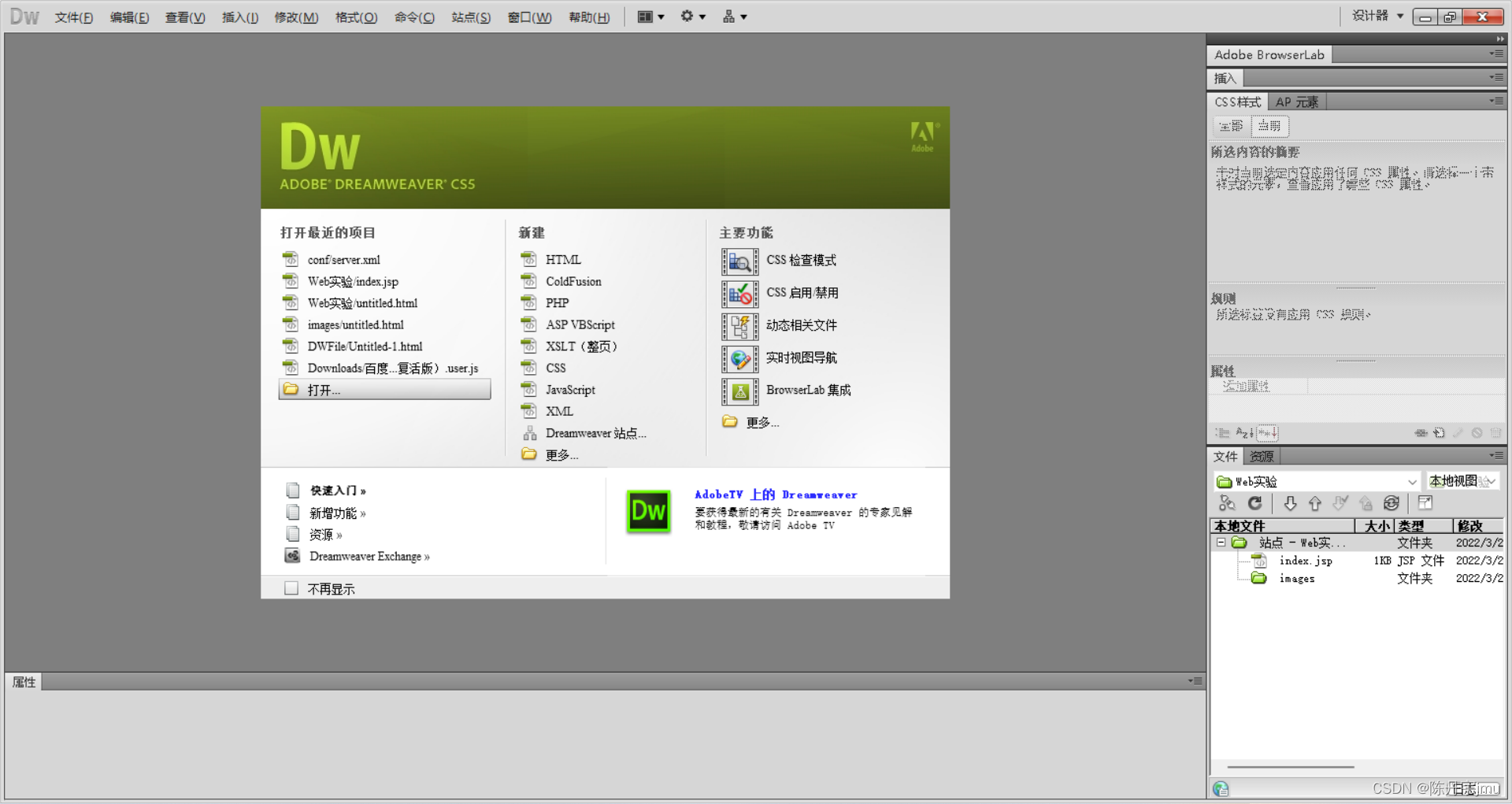Open recent file conf/server.xml
This screenshot has width=1512, height=804.
(x=343, y=260)
